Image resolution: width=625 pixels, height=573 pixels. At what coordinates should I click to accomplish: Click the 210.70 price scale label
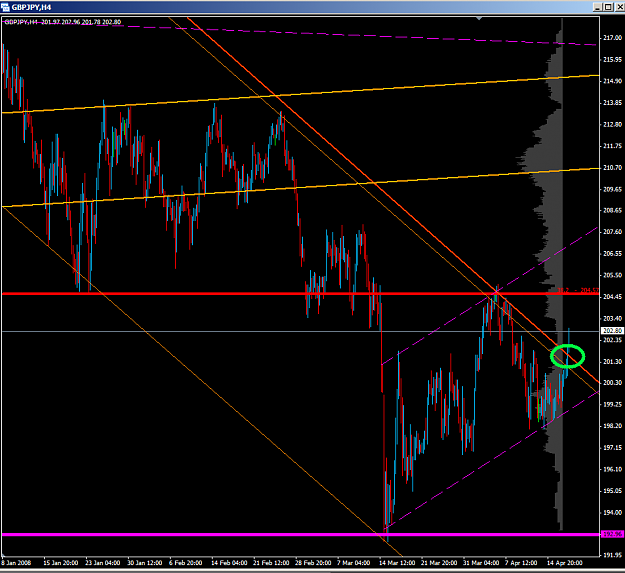[x=612, y=167]
